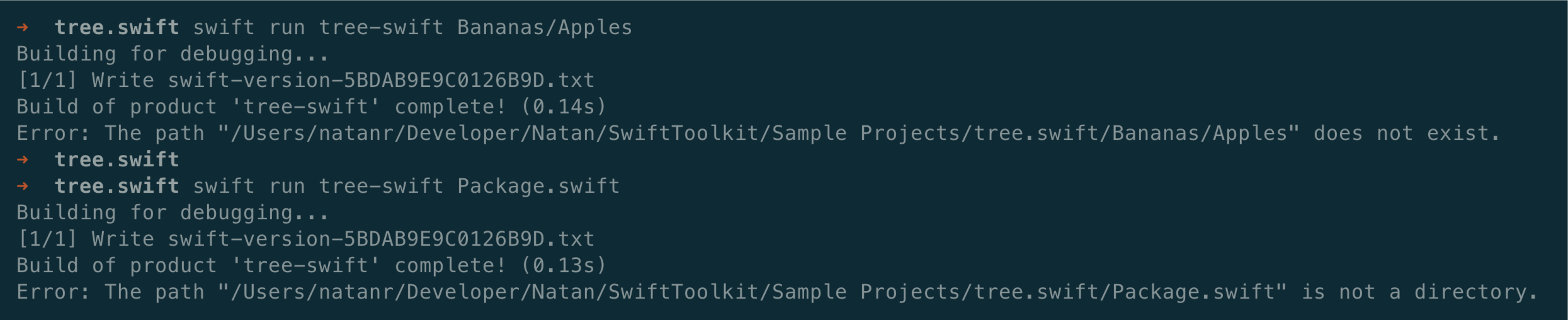The image size is (1568, 320).
Task: Click the first "Building for debugging..." line
Action: [173, 54]
